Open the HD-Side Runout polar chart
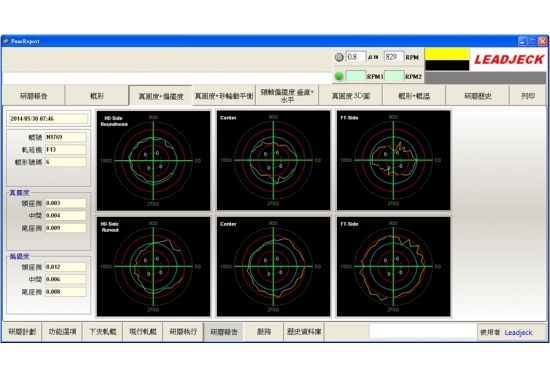This screenshot has height=379, width=550. 154,267
